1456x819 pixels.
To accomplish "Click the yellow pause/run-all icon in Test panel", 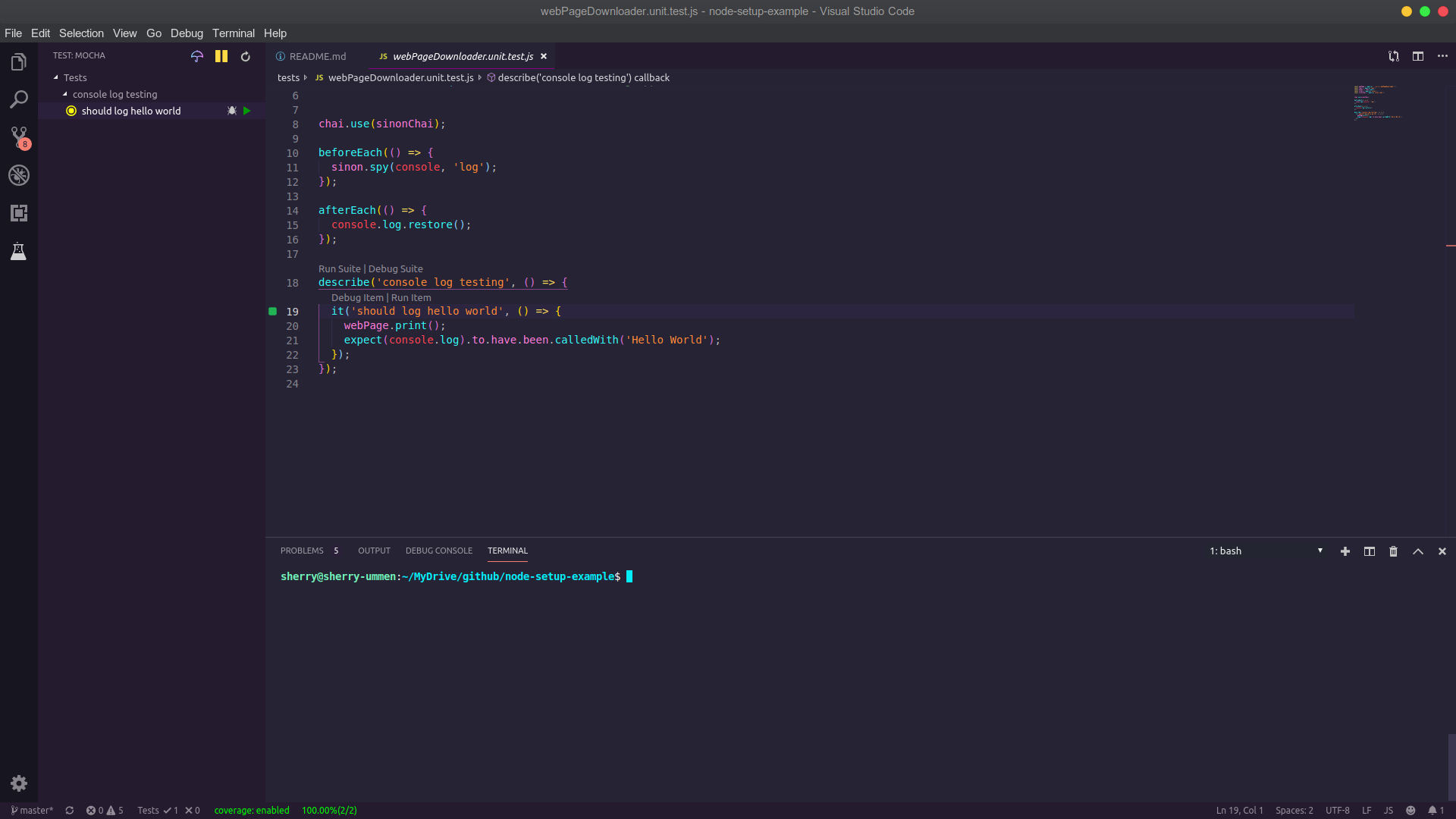I will coord(221,56).
